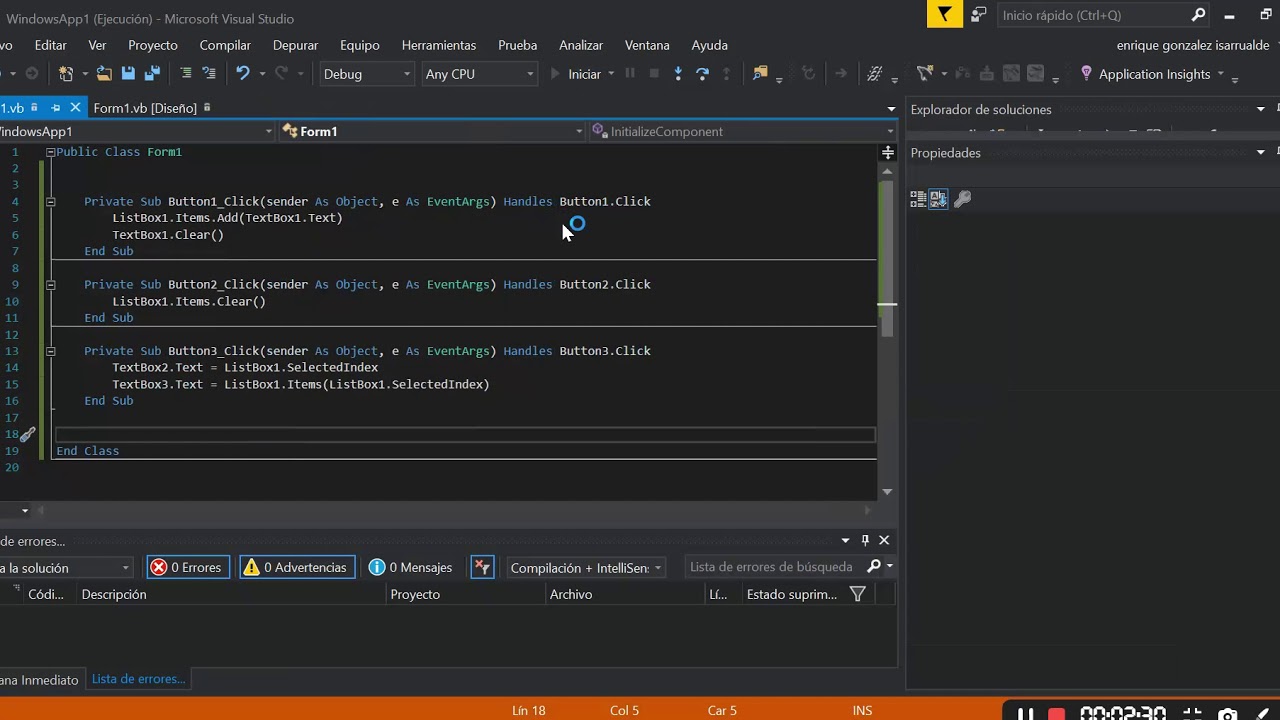Open the Form1 class dropdown

click(431, 131)
